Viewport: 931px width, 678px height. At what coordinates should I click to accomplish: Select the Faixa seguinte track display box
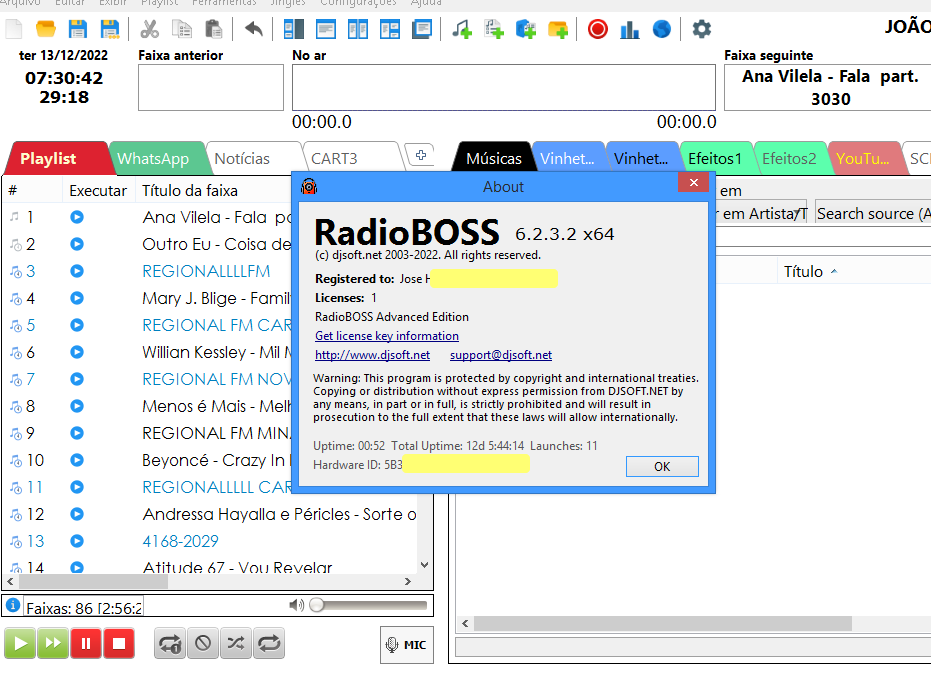[x=828, y=88]
